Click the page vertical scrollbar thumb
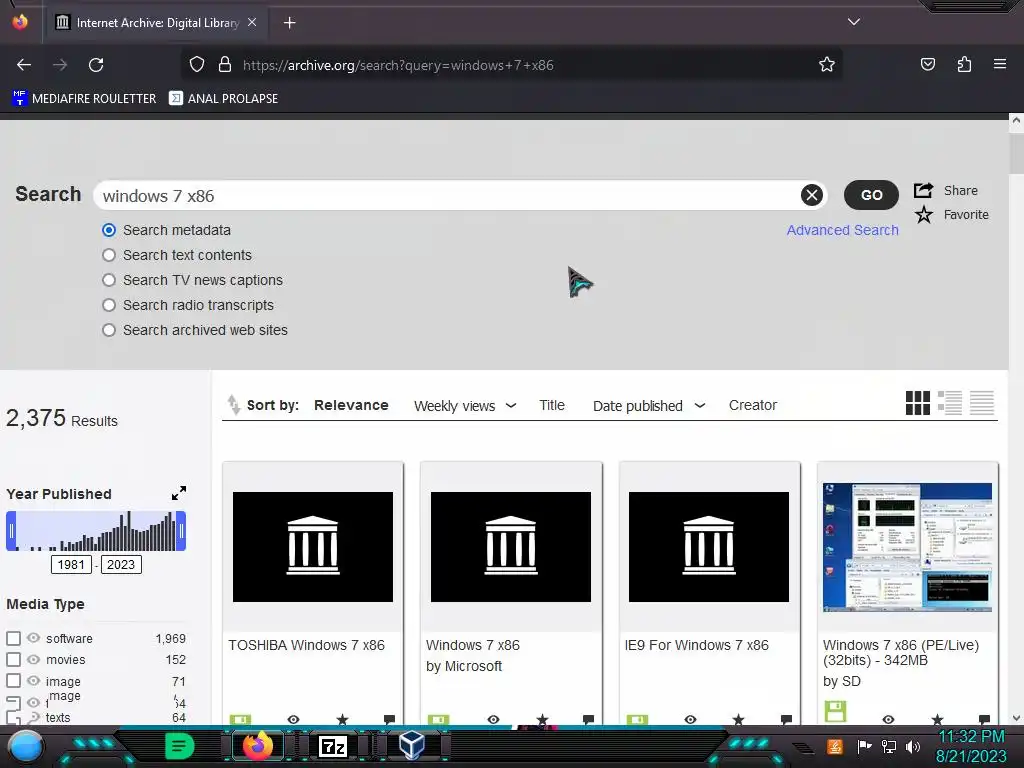The height and width of the screenshot is (768, 1024). coord(1016,153)
